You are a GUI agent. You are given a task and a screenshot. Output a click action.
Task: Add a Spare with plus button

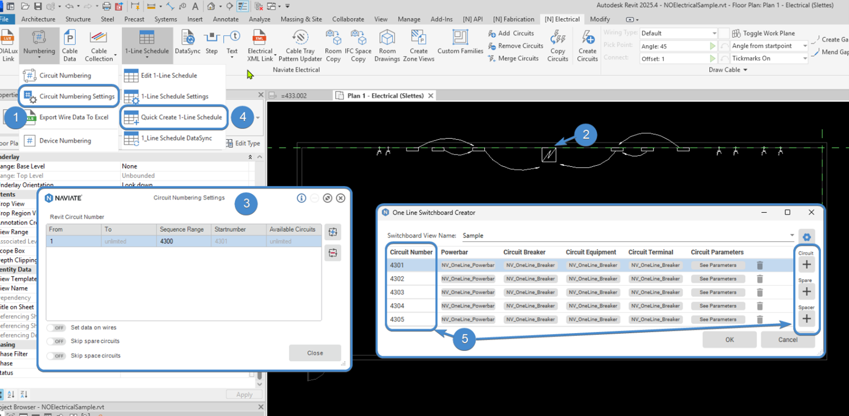click(806, 291)
